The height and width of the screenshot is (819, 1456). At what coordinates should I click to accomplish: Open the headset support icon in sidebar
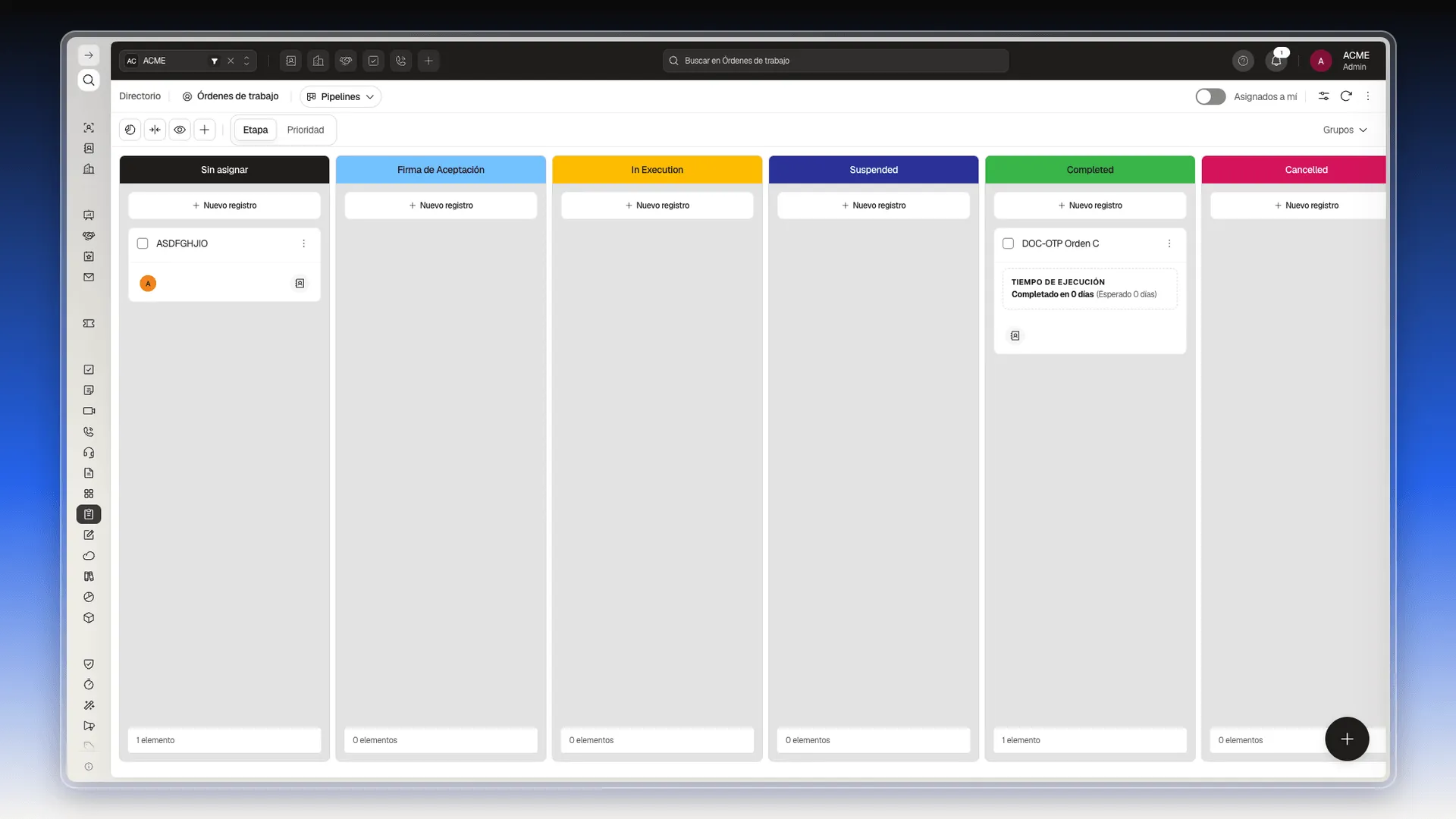[89, 453]
